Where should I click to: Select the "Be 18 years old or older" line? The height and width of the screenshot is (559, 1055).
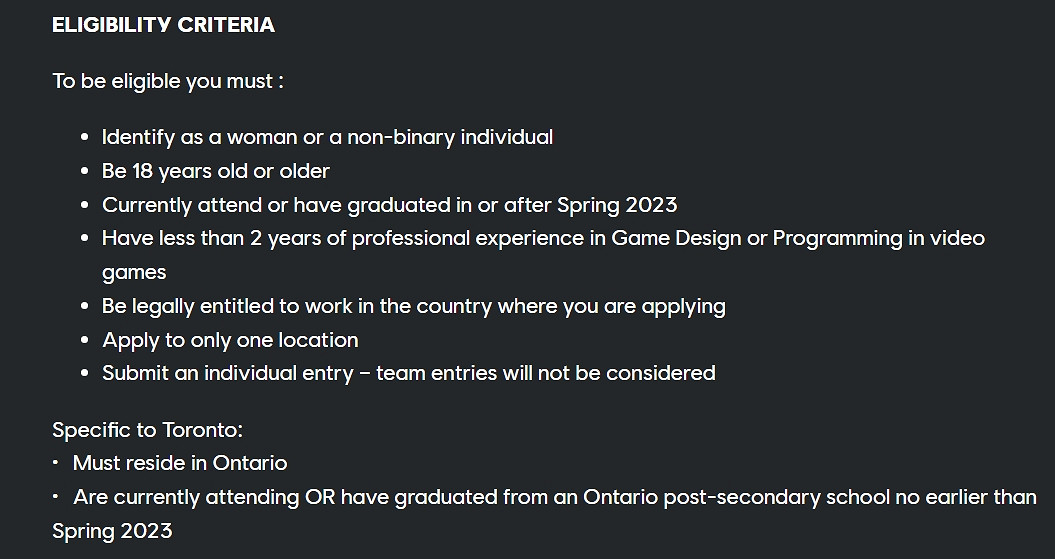[x=215, y=171]
